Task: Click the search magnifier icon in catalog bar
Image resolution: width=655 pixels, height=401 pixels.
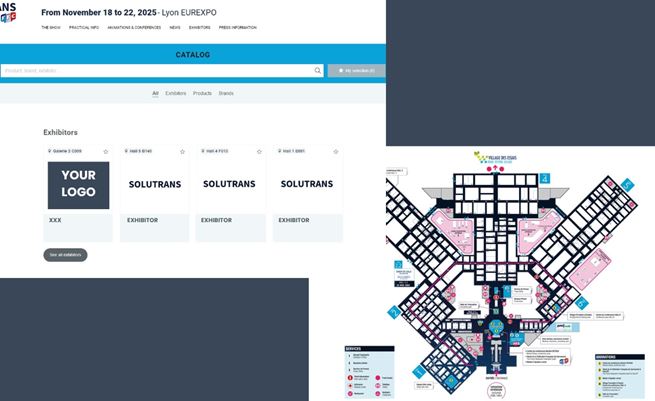Action: pyautogui.click(x=318, y=71)
